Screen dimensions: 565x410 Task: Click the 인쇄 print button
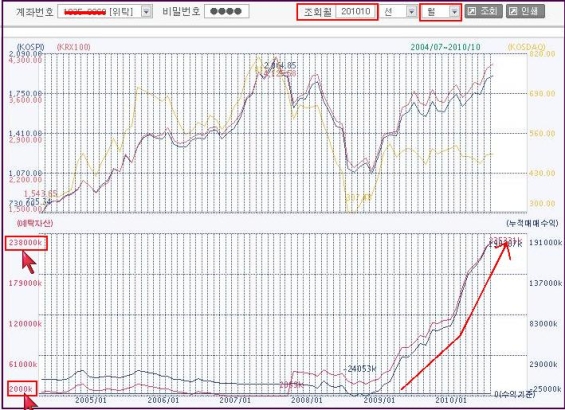coord(525,12)
